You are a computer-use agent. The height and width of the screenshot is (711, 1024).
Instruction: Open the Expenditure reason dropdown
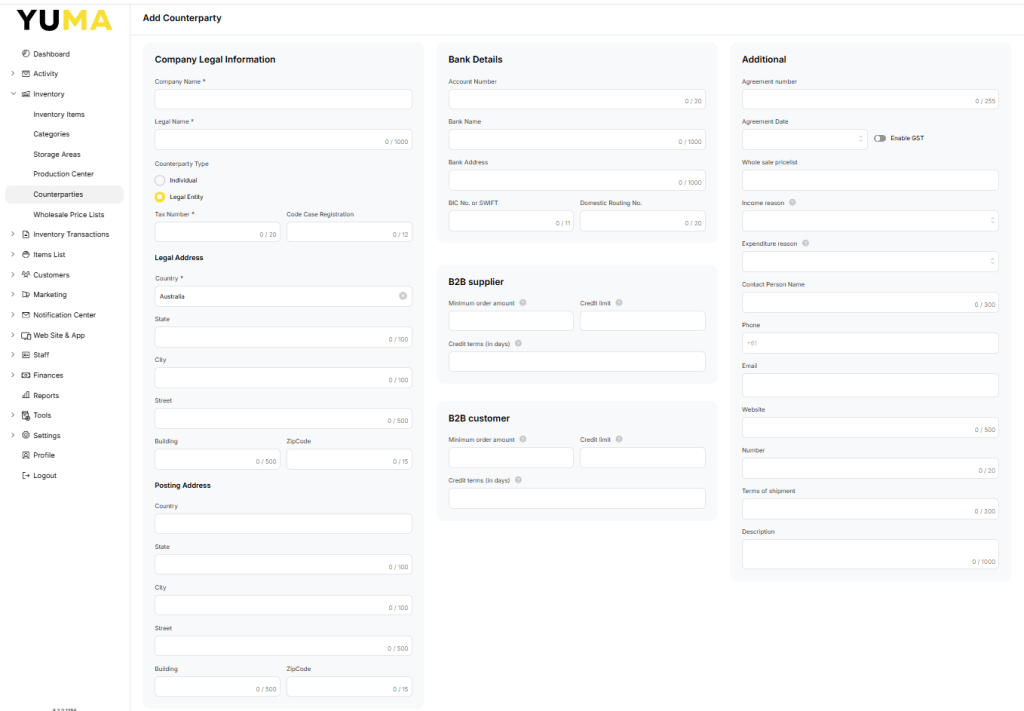(870, 261)
